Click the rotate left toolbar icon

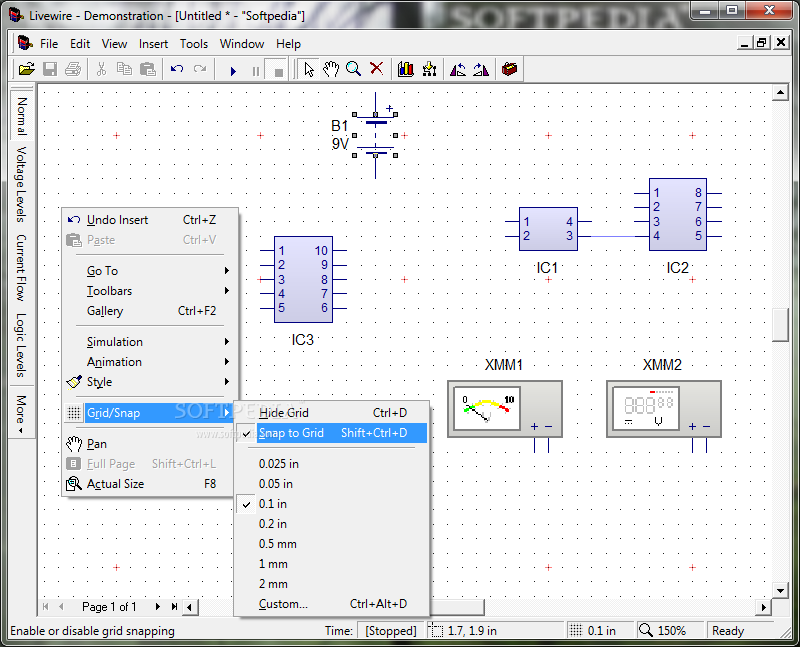click(x=458, y=69)
